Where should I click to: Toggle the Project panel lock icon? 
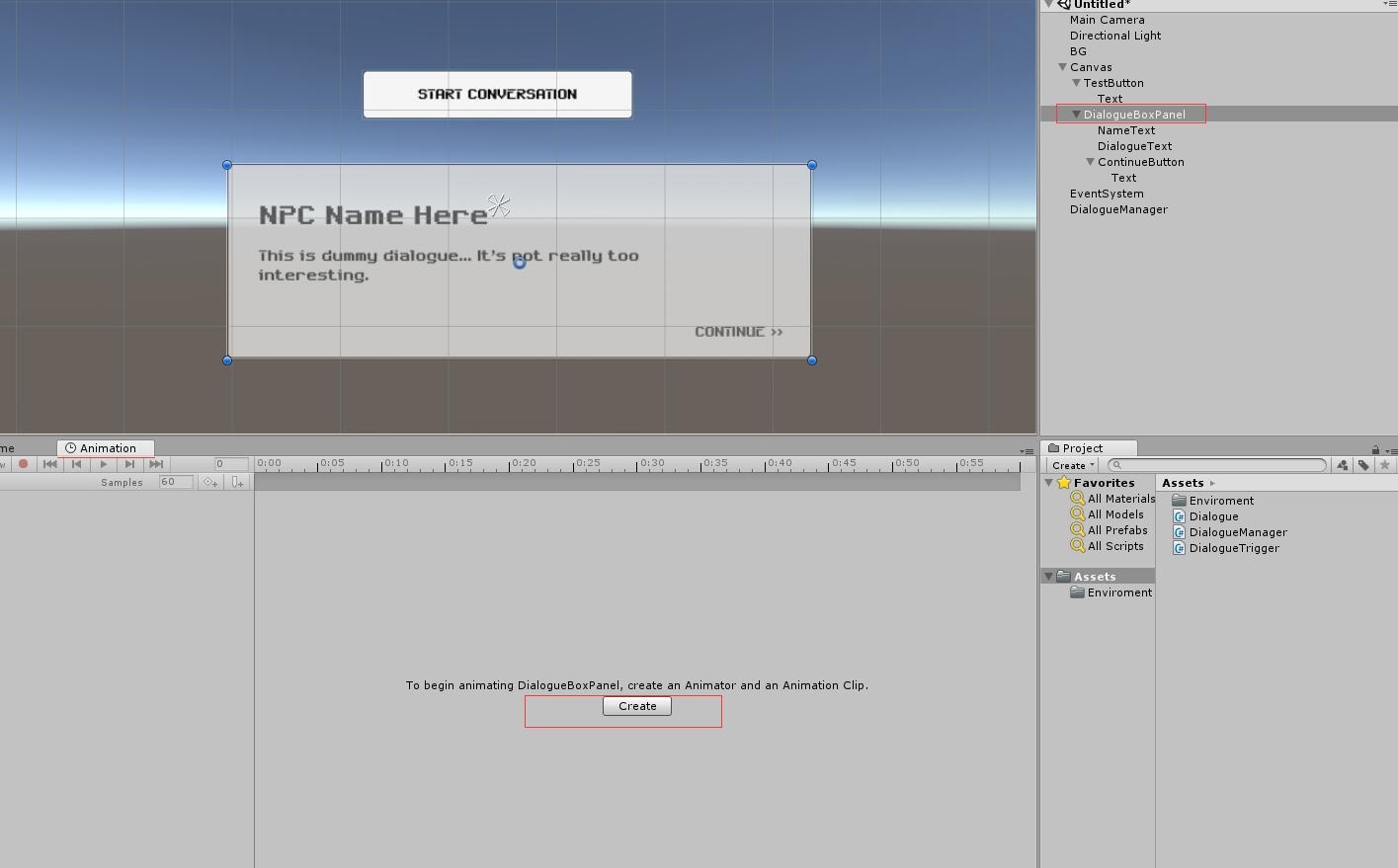[1374, 450]
